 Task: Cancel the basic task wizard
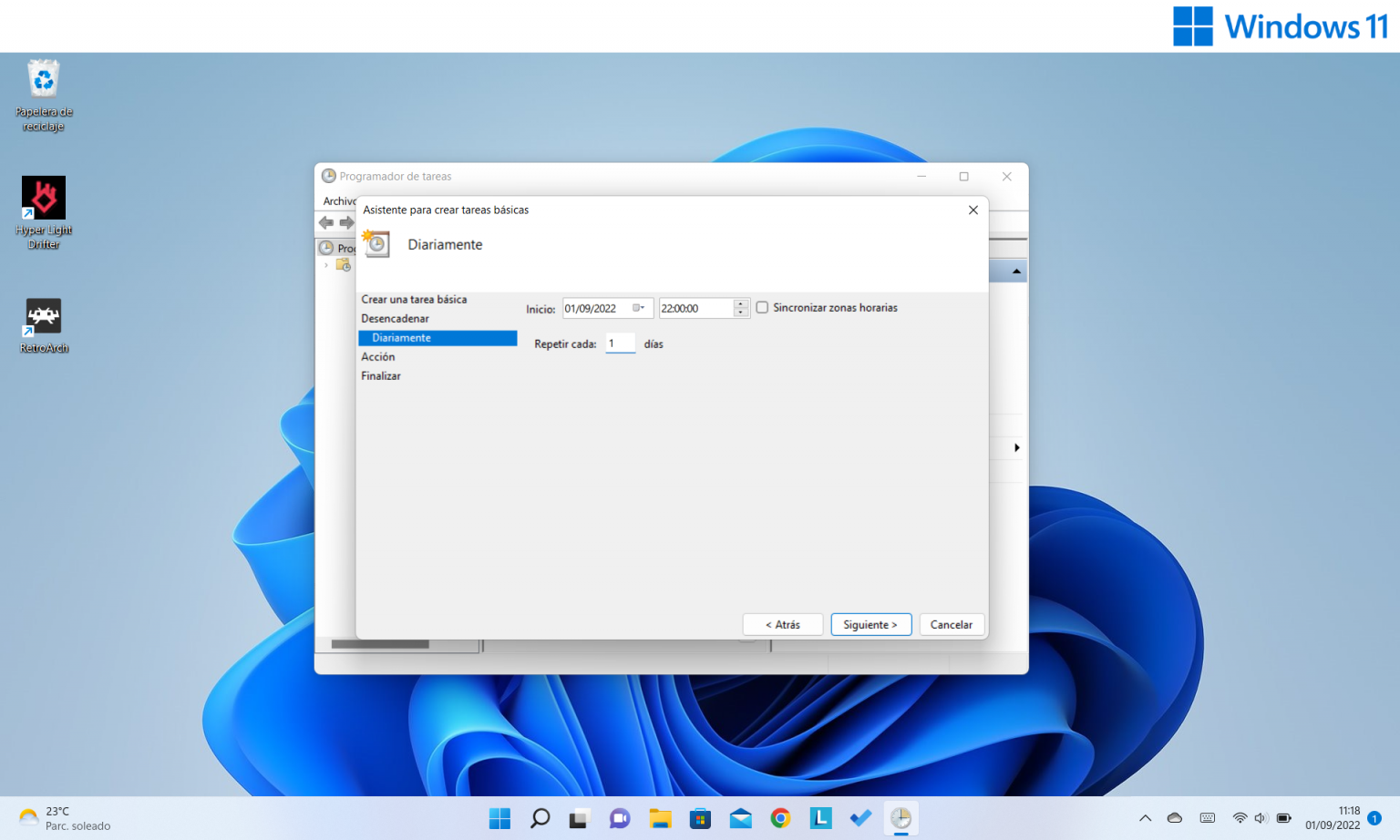pyautogui.click(x=951, y=624)
